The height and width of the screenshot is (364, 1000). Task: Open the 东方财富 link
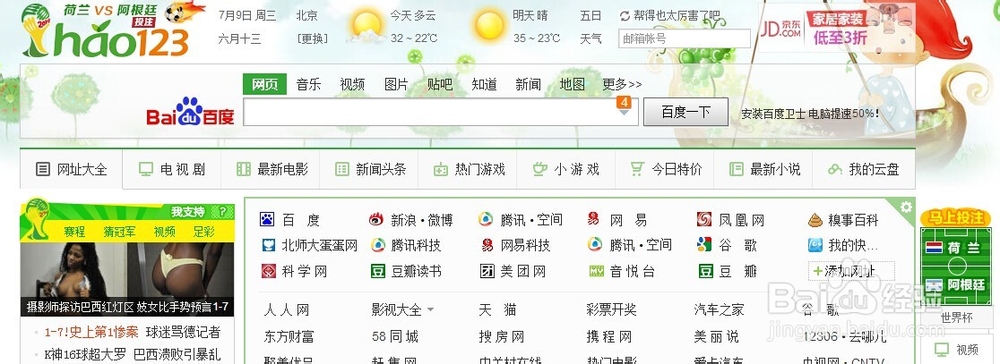tap(289, 337)
